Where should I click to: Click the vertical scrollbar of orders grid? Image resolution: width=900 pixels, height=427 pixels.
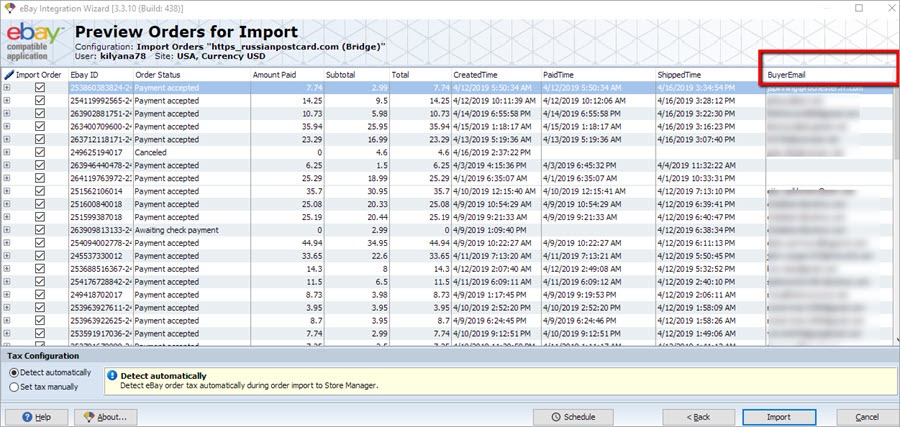(x=893, y=200)
